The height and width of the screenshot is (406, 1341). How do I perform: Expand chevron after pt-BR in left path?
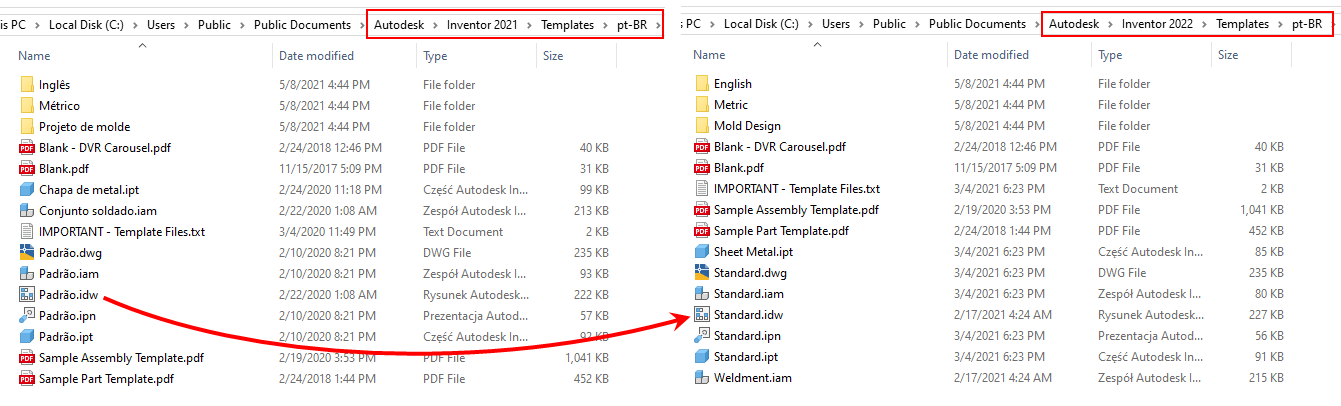(658, 25)
